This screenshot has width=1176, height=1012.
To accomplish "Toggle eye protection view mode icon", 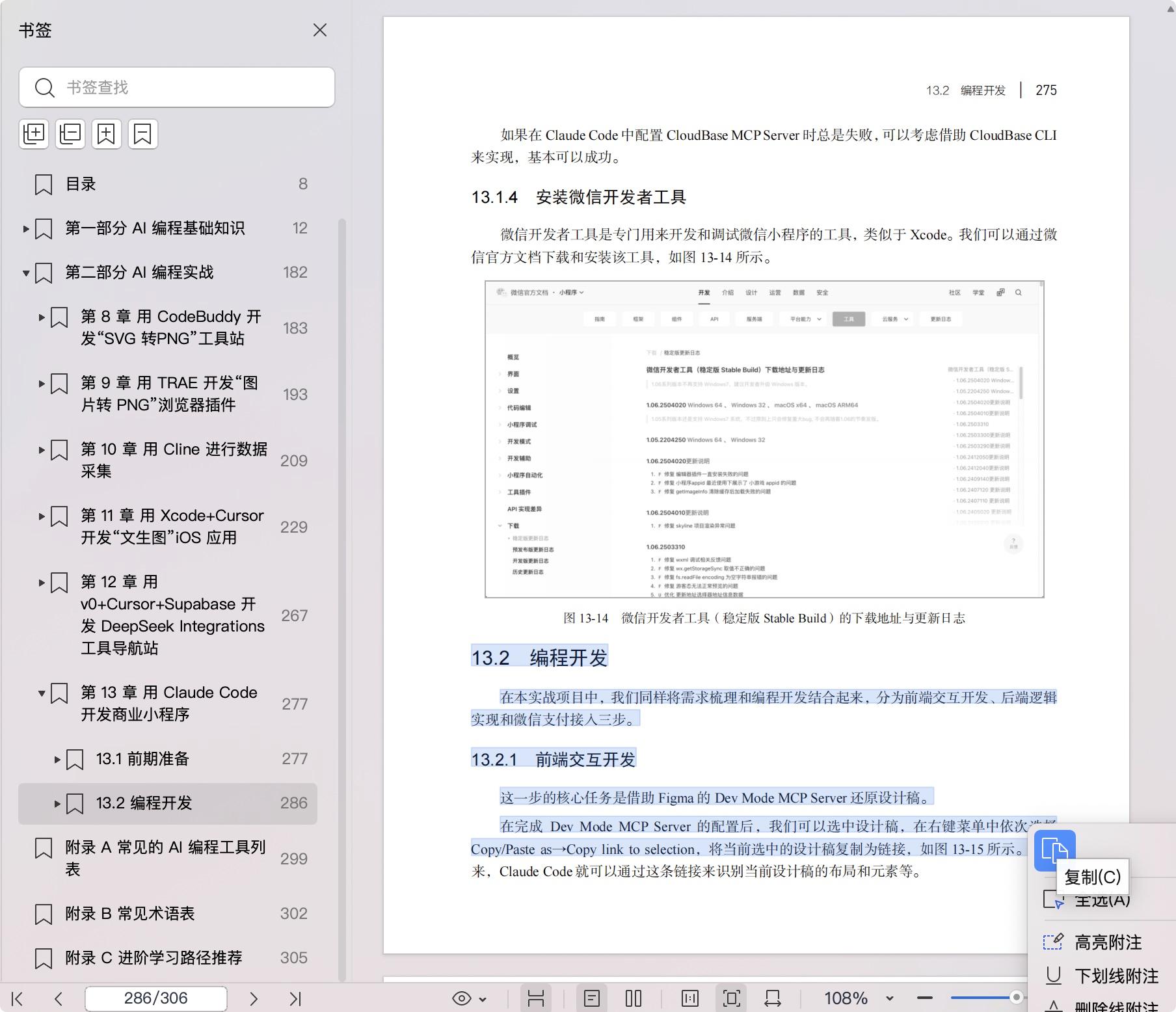I will click(x=461, y=998).
